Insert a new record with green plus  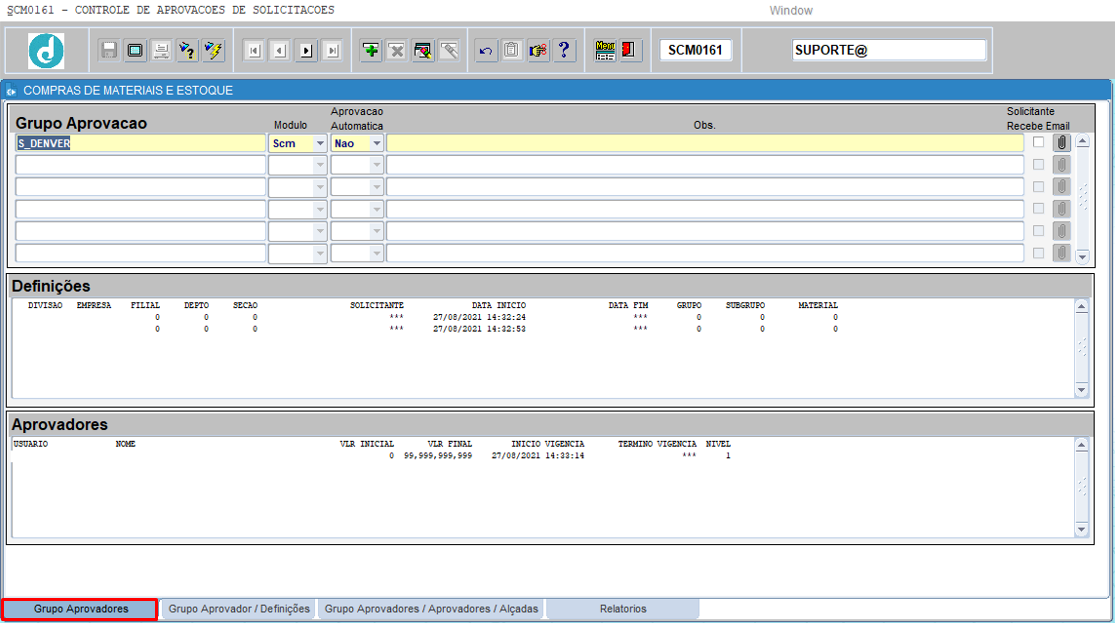click(370, 50)
